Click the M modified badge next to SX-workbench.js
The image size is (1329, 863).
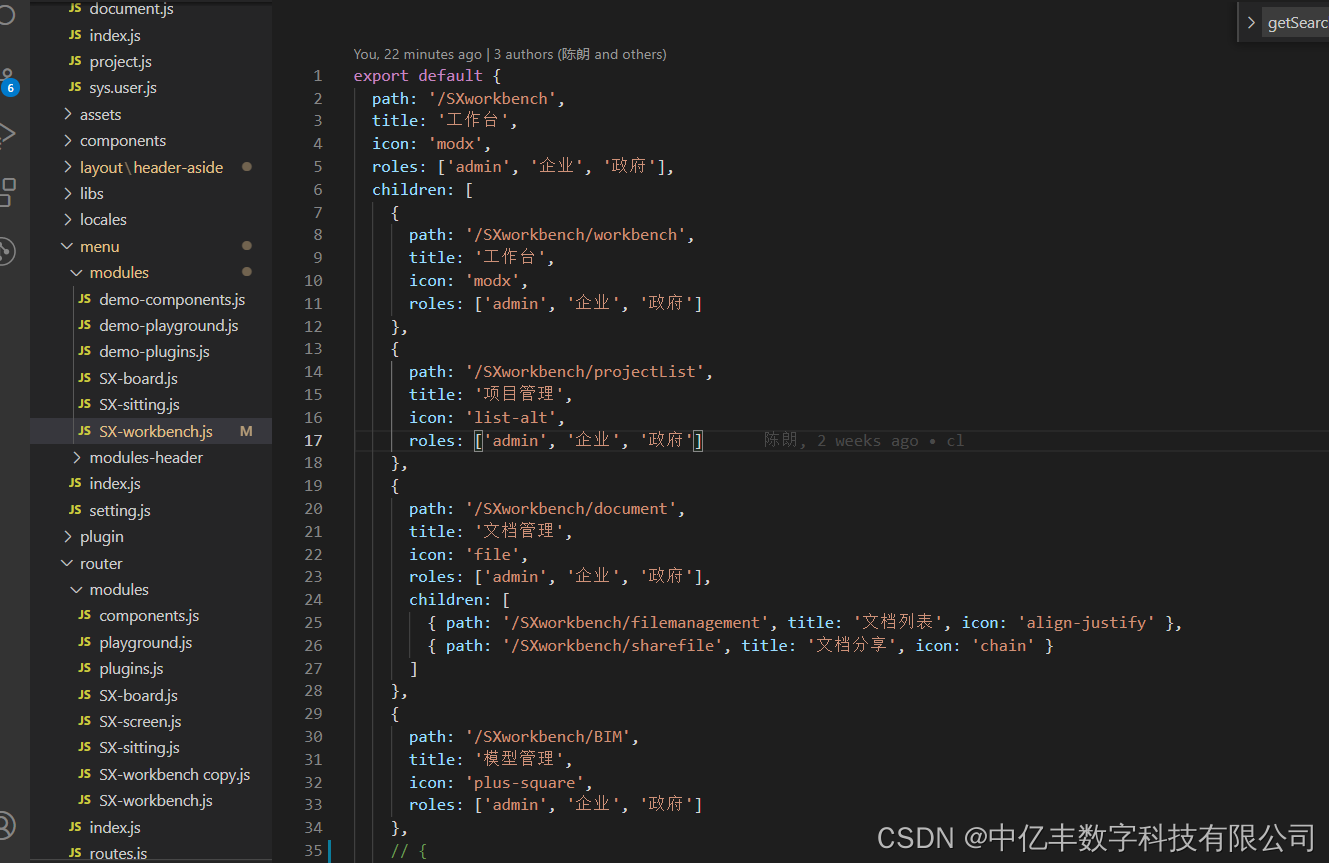point(246,430)
